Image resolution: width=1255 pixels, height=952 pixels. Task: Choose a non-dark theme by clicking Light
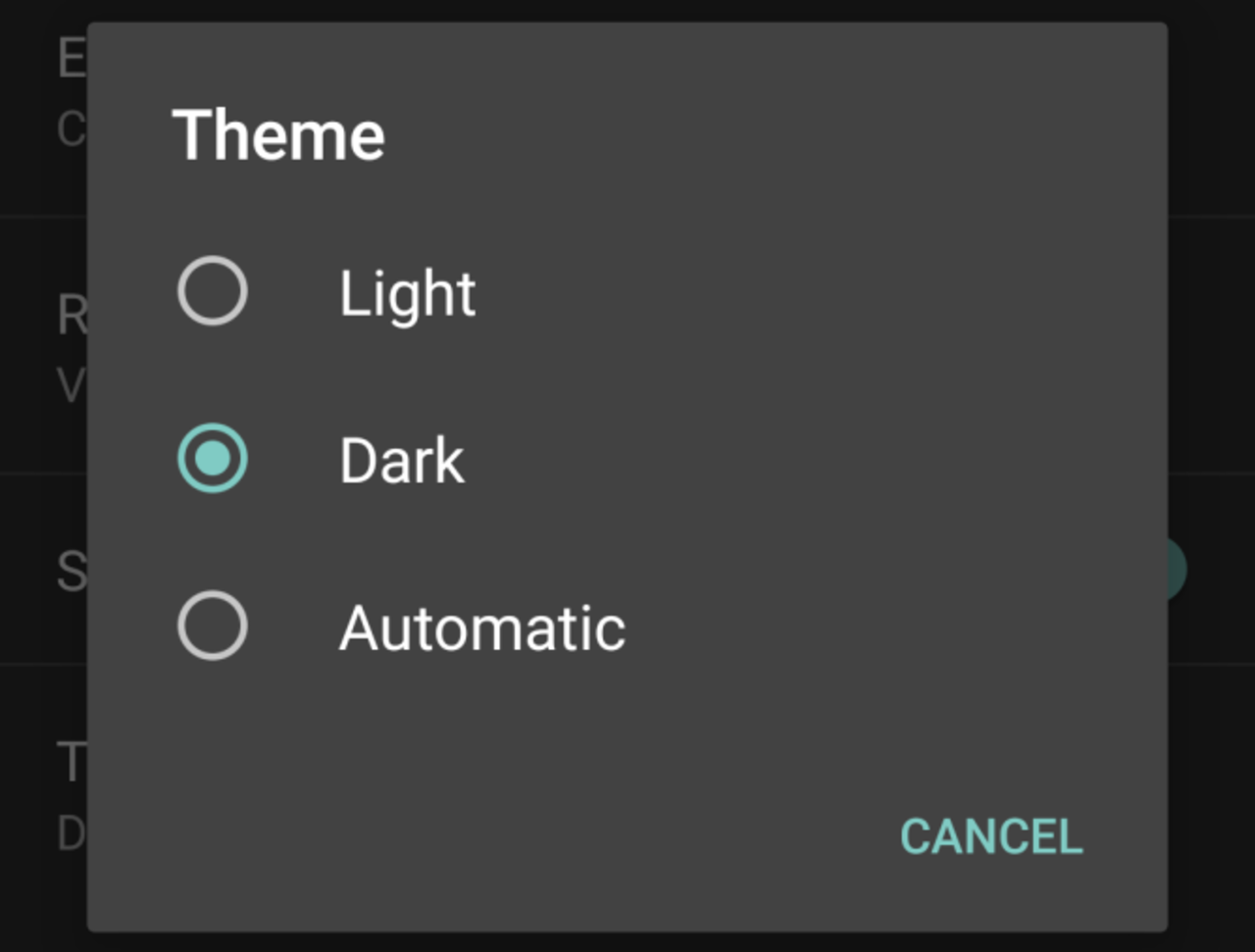point(406,291)
